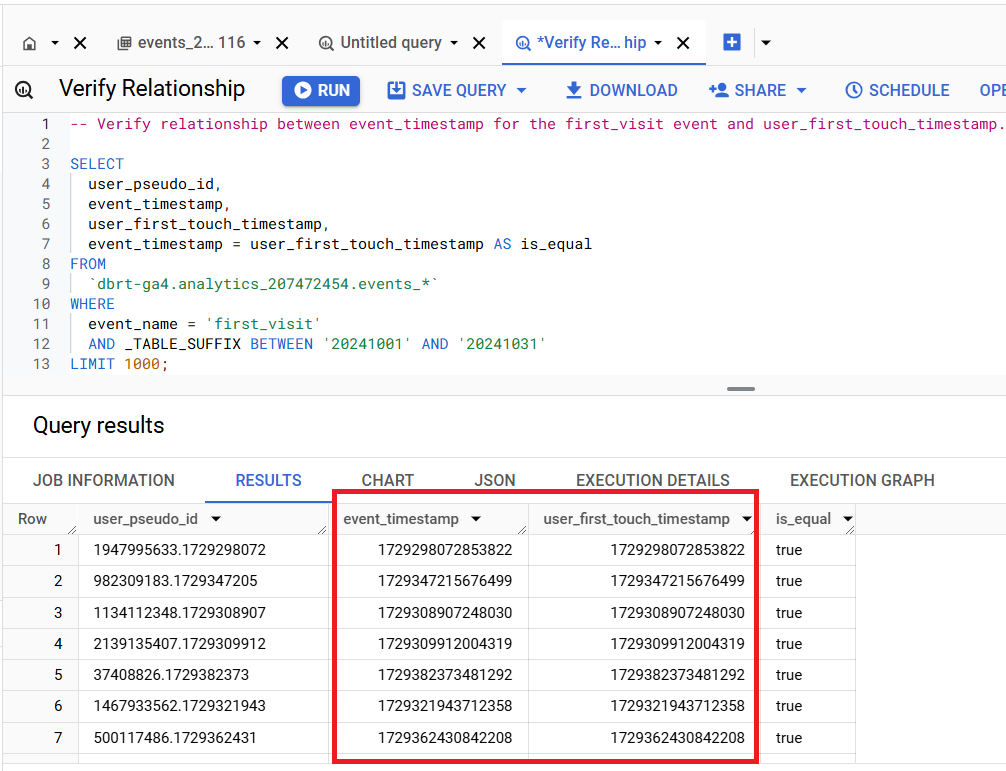
Task: Click the SCHEDULE option in the toolbar
Action: click(897, 89)
